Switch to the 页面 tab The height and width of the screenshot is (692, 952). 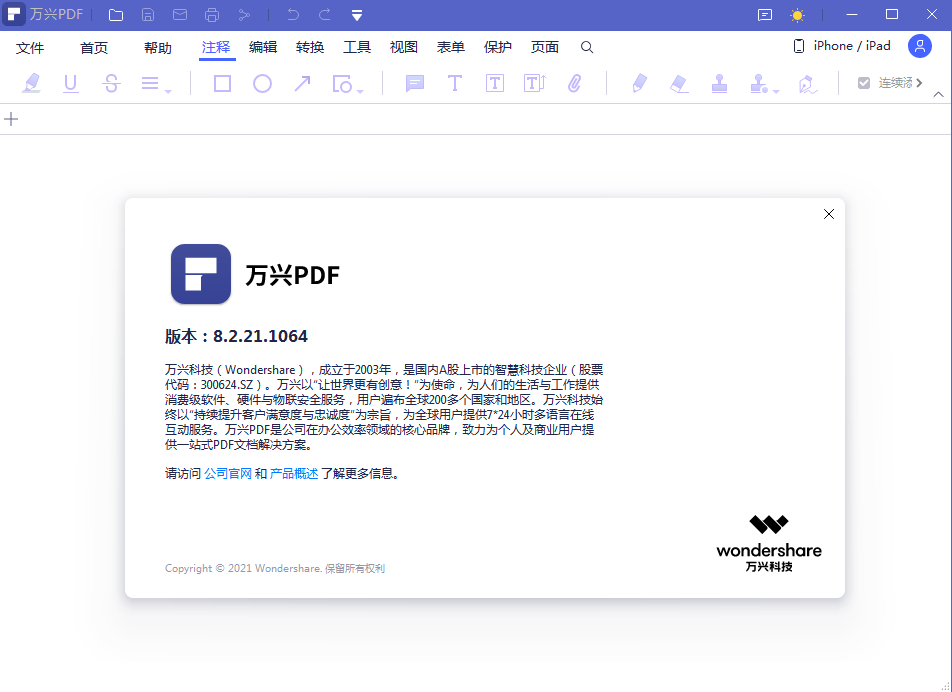pos(545,47)
